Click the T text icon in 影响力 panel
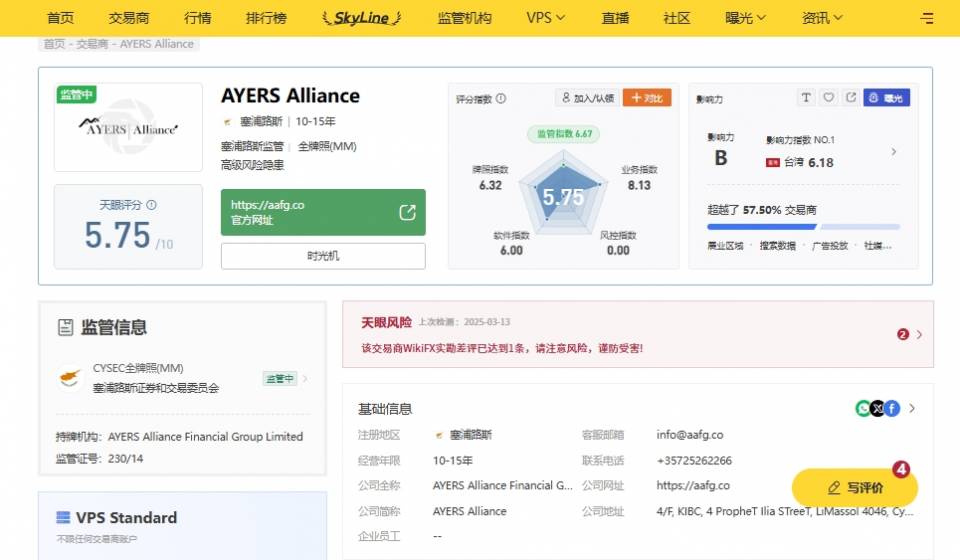Image resolution: width=960 pixels, height=560 pixels. (x=806, y=97)
